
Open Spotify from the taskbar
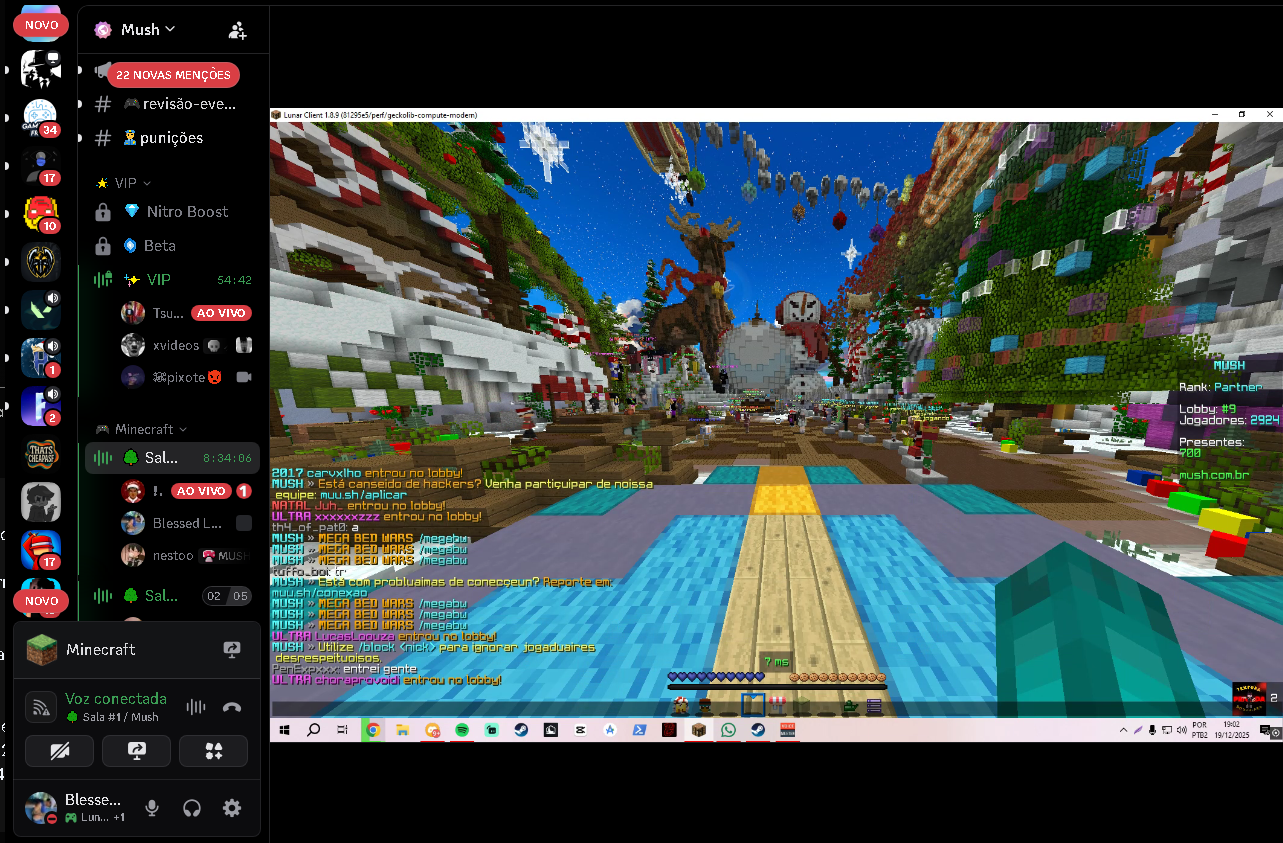coord(462,731)
